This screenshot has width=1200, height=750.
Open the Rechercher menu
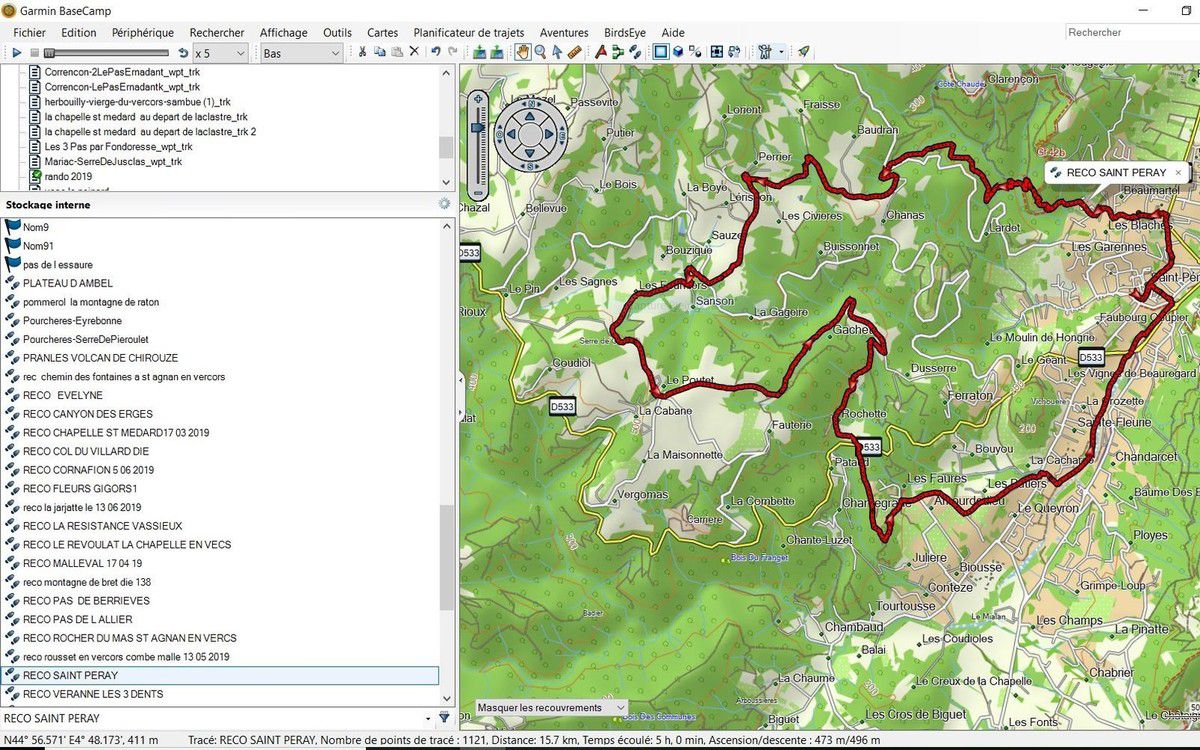click(217, 32)
